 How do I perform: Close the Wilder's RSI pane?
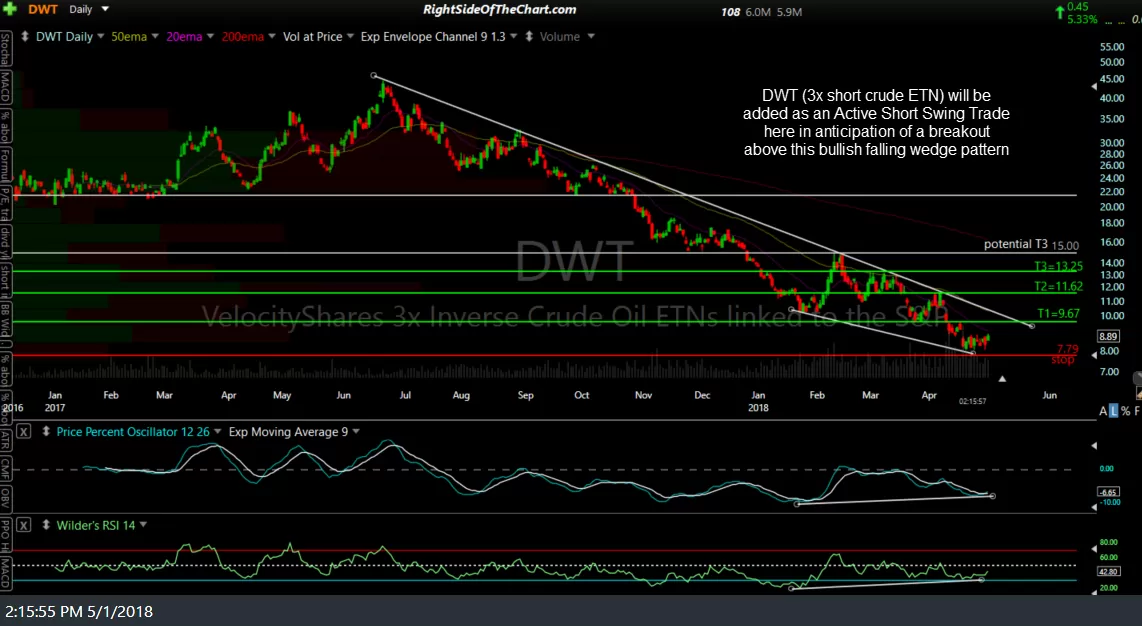coord(23,525)
